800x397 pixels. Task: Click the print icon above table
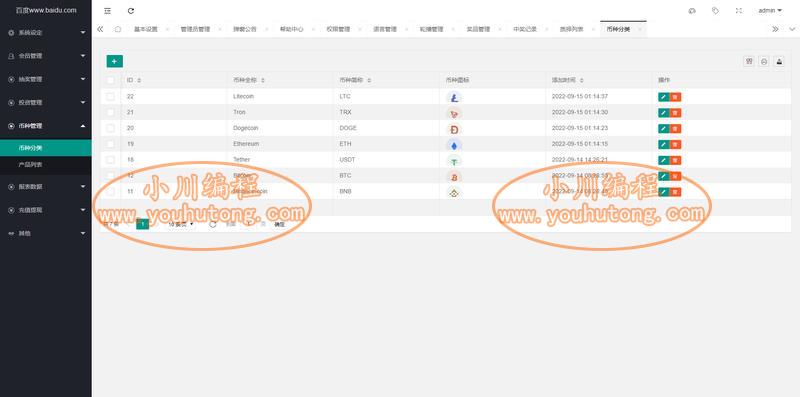779,61
